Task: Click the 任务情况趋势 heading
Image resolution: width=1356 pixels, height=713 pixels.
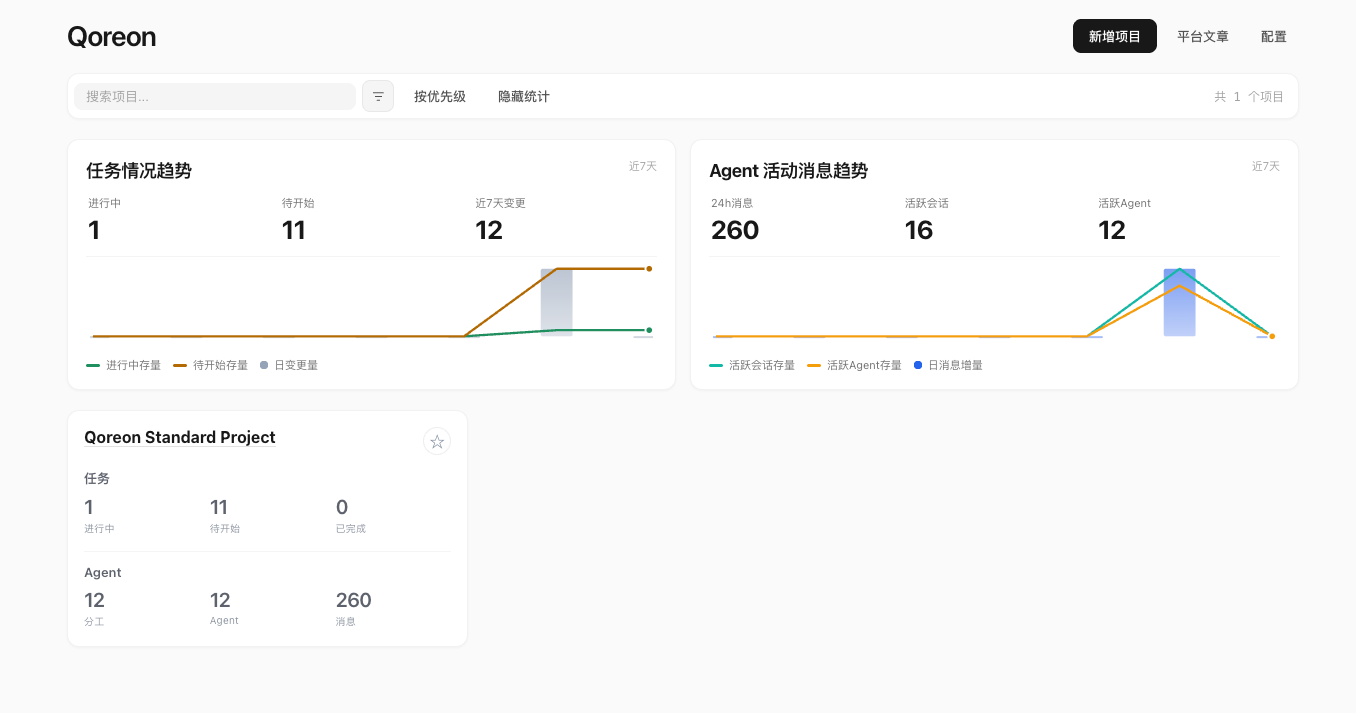Action: [x=139, y=171]
